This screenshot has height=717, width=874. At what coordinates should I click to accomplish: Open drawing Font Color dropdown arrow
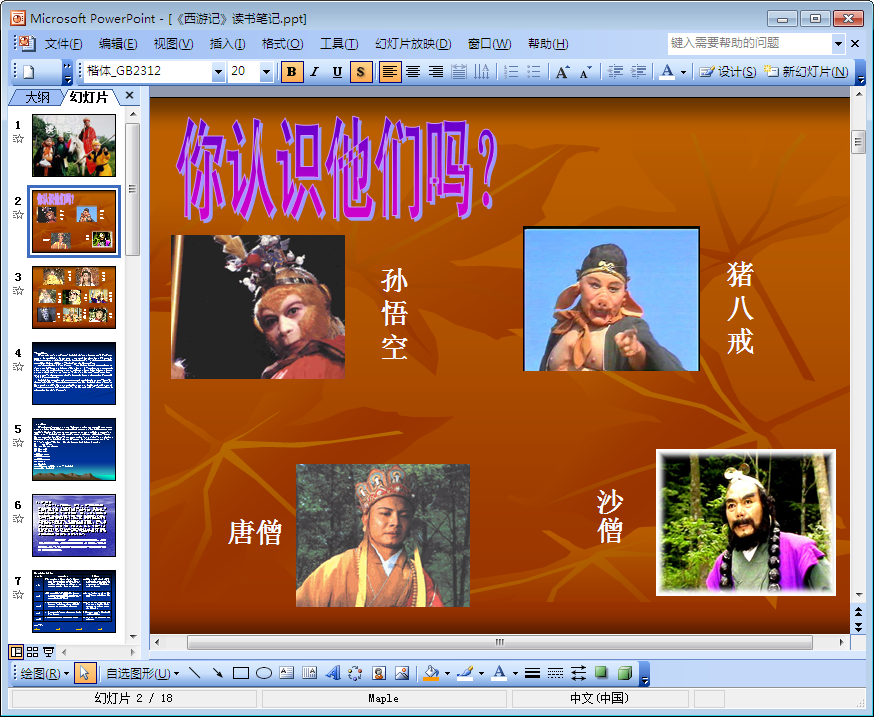coord(515,674)
